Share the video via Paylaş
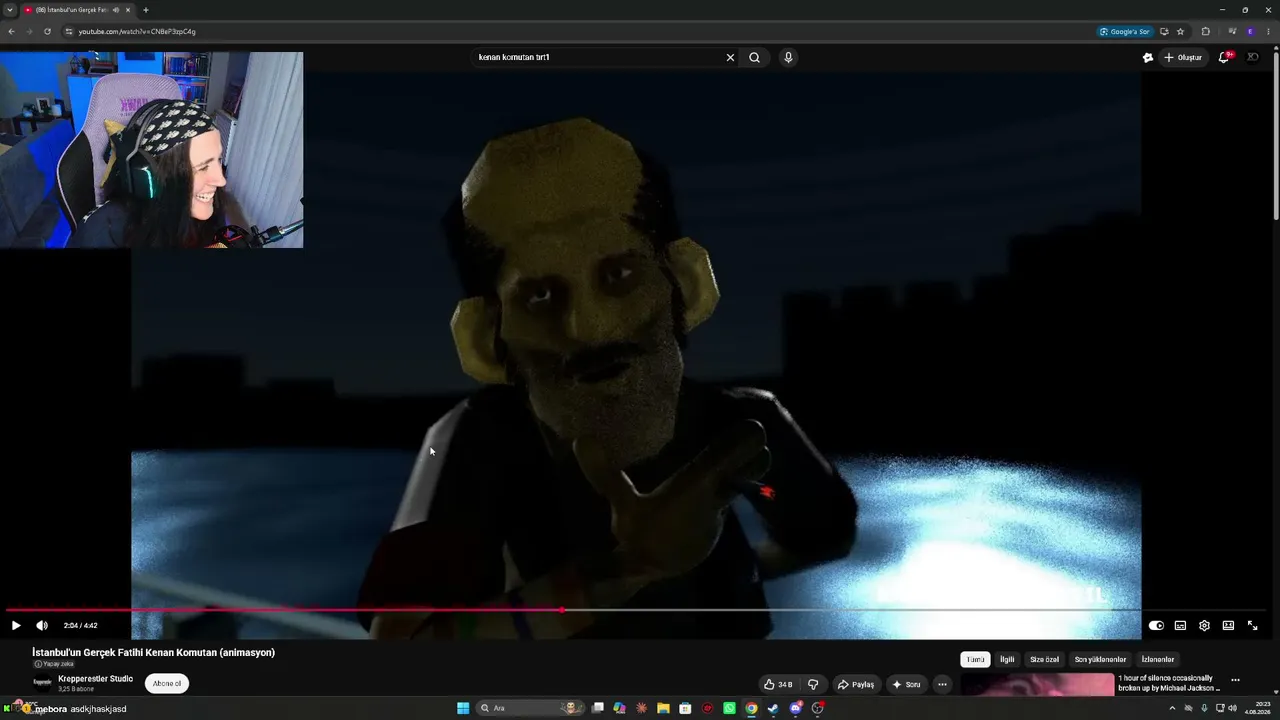The height and width of the screenshot is (720, 1280). tap(856, 685)
